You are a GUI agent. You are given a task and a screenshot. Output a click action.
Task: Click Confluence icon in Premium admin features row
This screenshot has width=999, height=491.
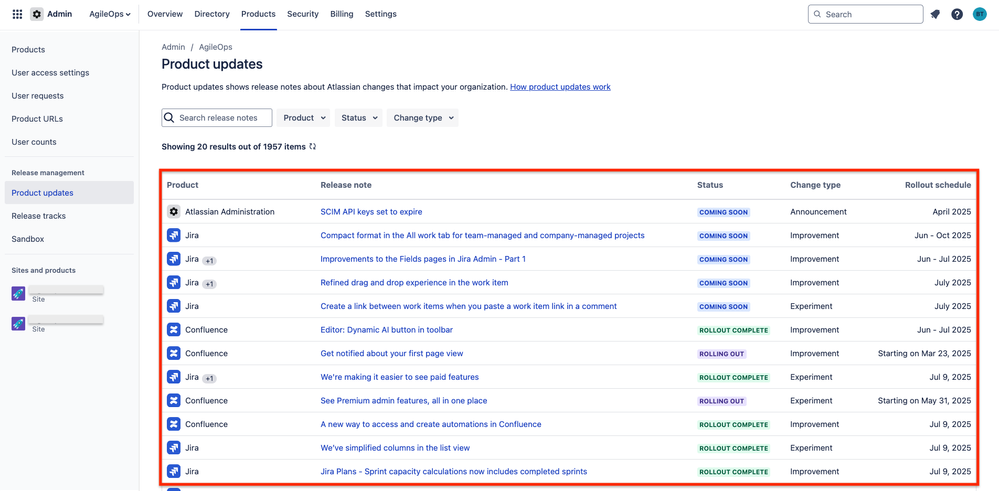[x=173, y=401]
